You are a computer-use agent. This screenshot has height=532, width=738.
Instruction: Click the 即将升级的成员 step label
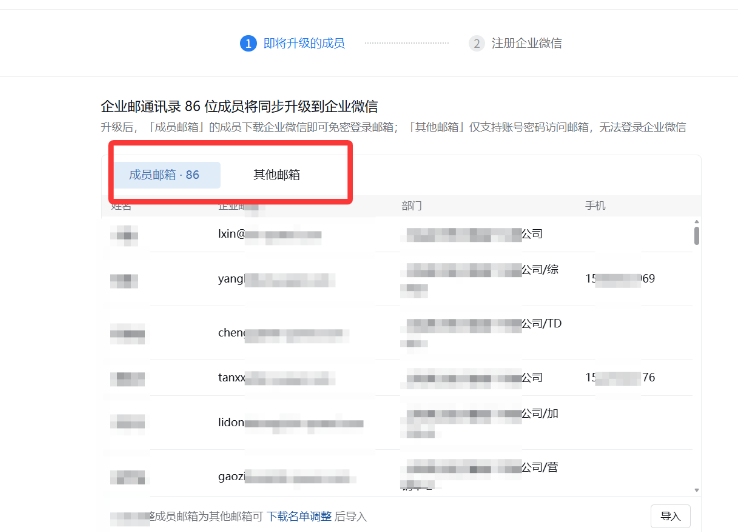[304, 43]
